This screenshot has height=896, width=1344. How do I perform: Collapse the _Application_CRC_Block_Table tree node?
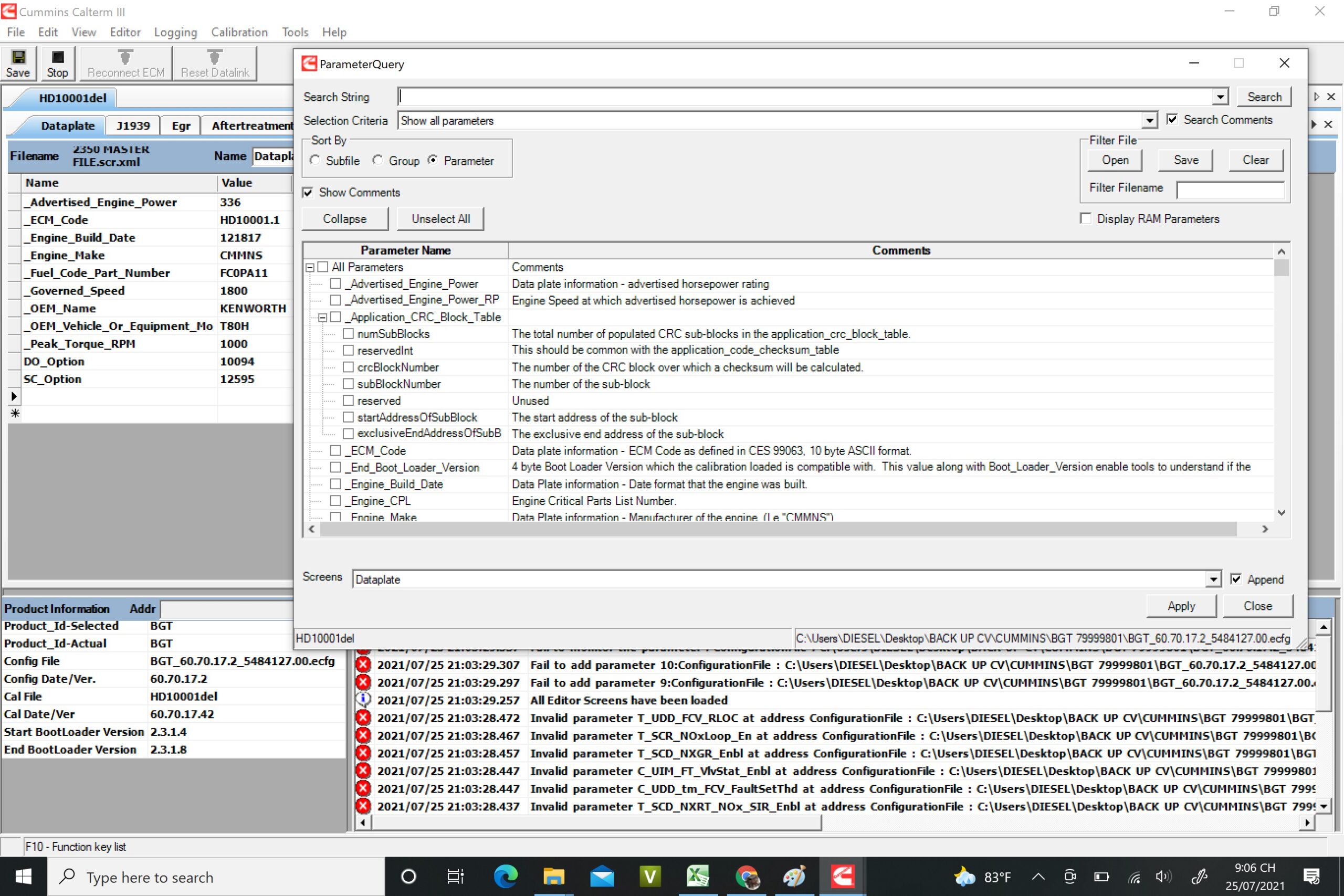coord(322,318)
